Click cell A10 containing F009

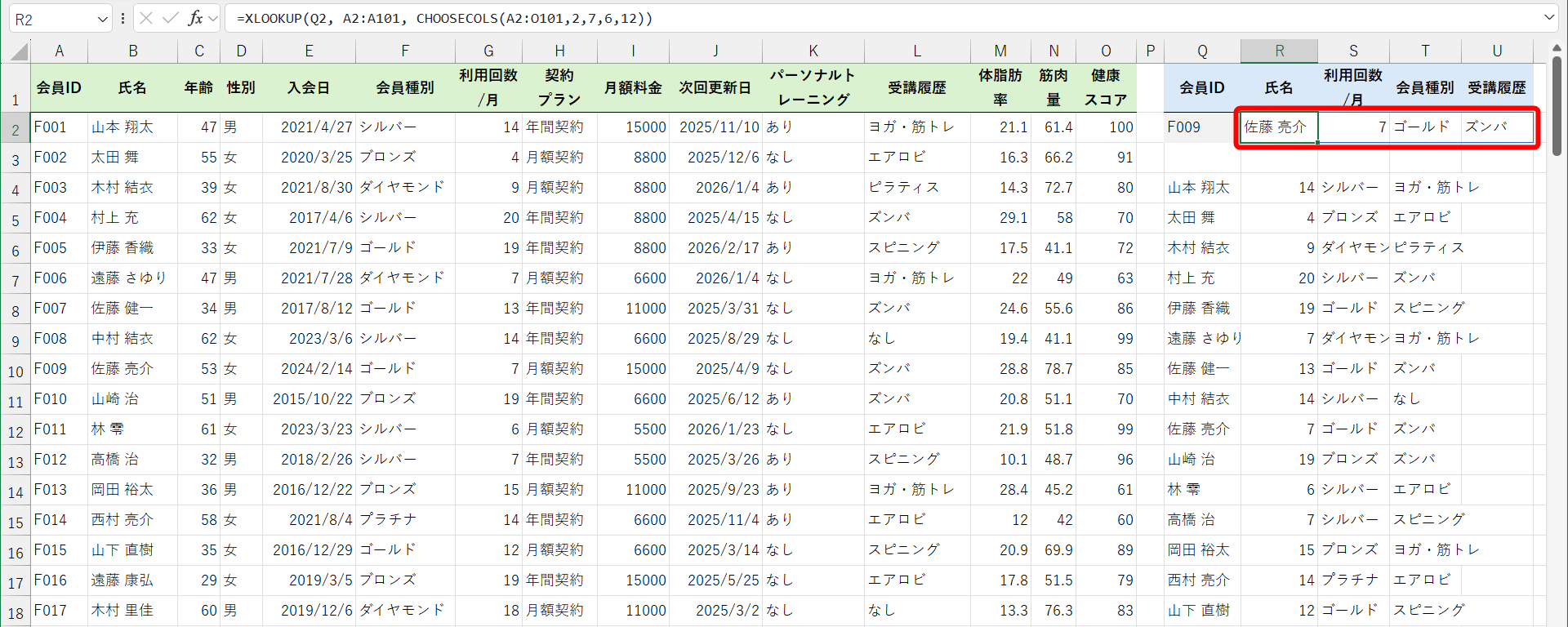pos(60,369)
